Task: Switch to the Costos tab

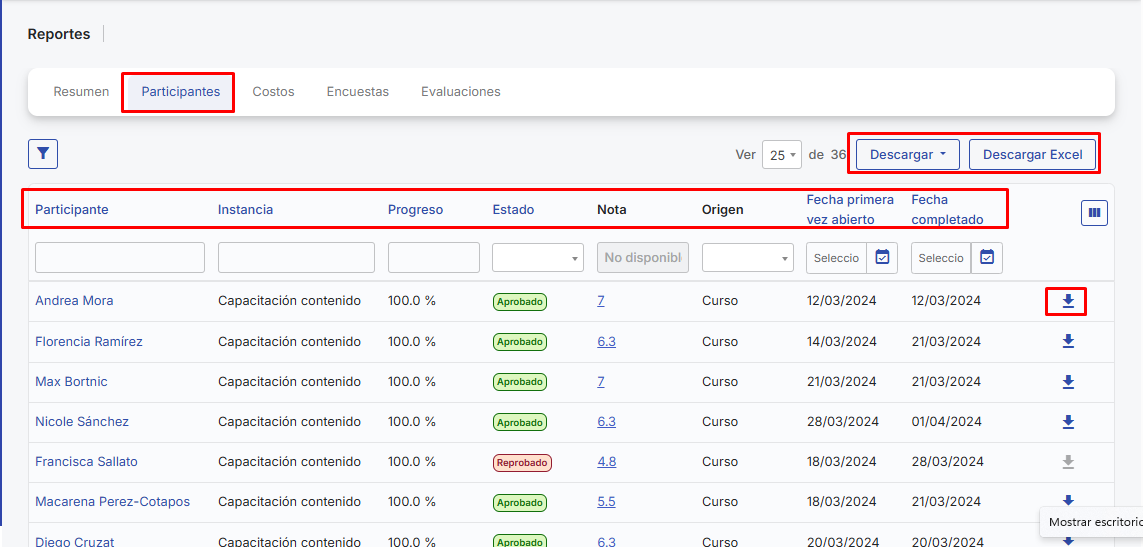Action: (x=273, y=92)
